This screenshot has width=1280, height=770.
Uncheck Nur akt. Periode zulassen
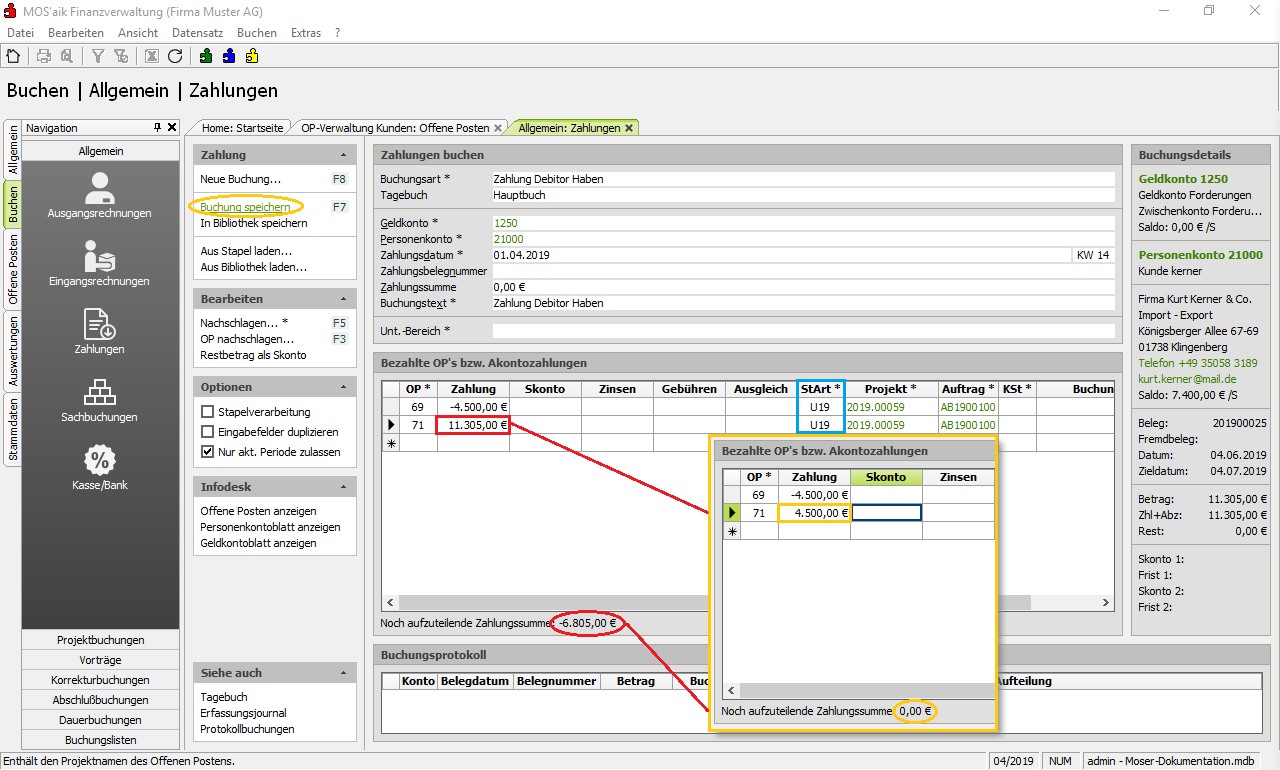[x=208, y=452]
